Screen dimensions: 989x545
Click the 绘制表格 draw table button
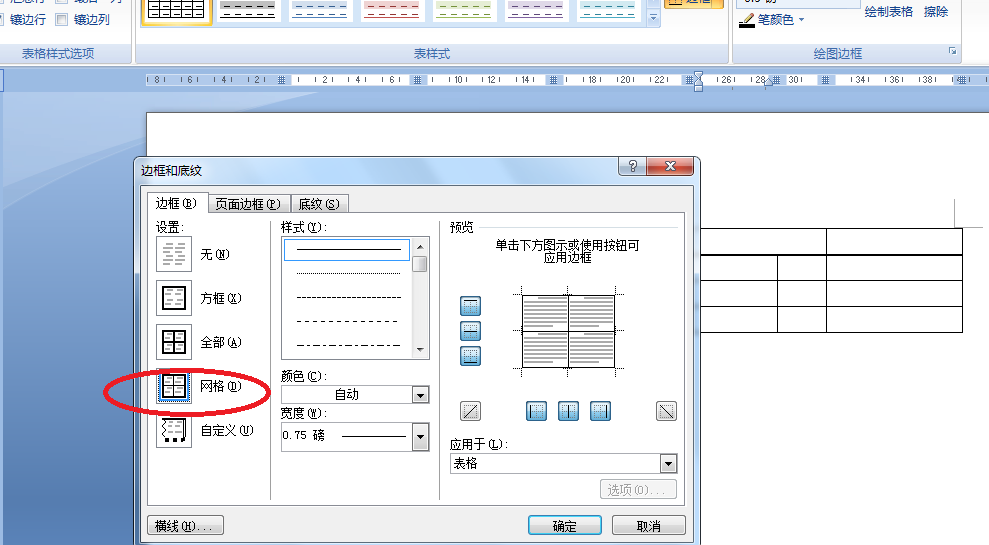coord(889,11)
